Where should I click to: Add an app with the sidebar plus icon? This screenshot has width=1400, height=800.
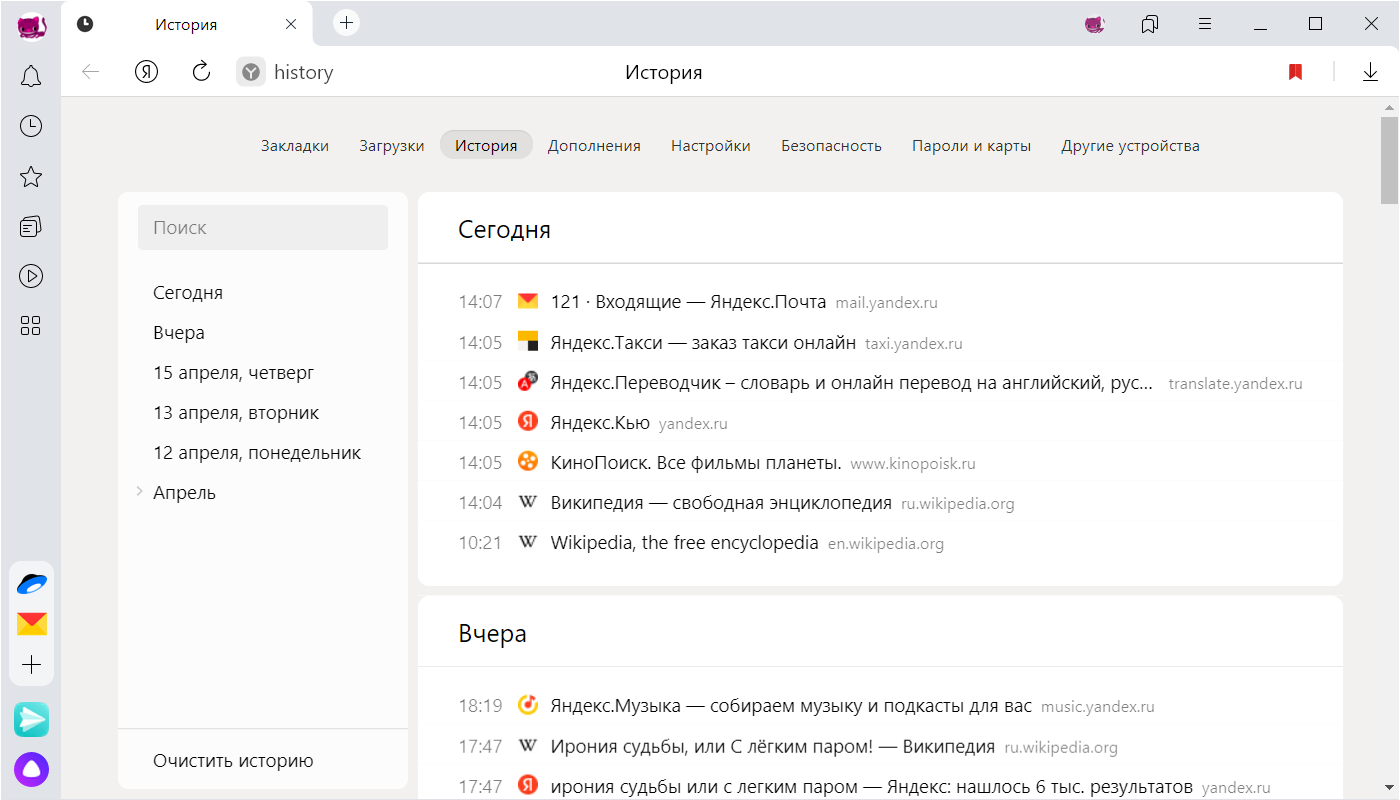click(32, 665)
